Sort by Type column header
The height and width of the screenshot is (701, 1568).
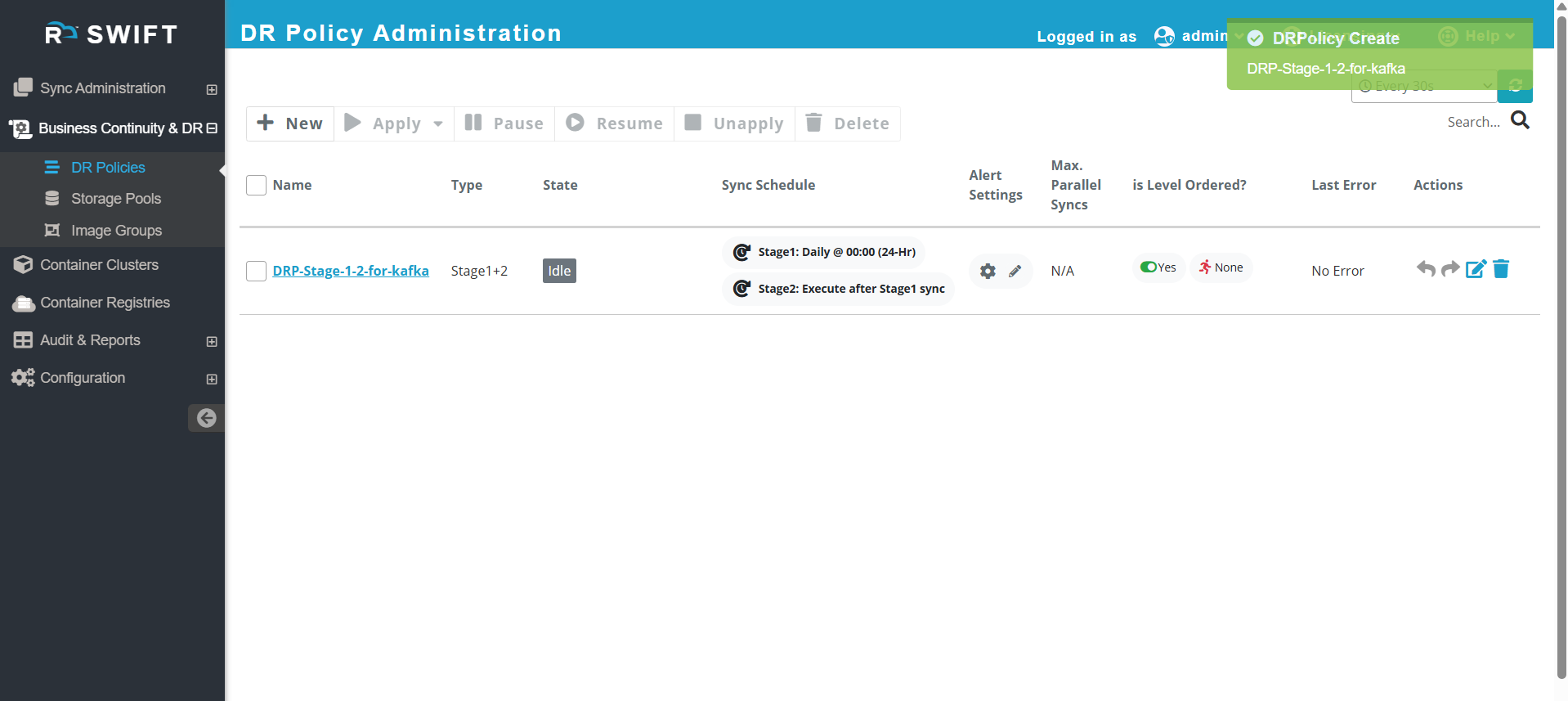click(x=466, y=185)
